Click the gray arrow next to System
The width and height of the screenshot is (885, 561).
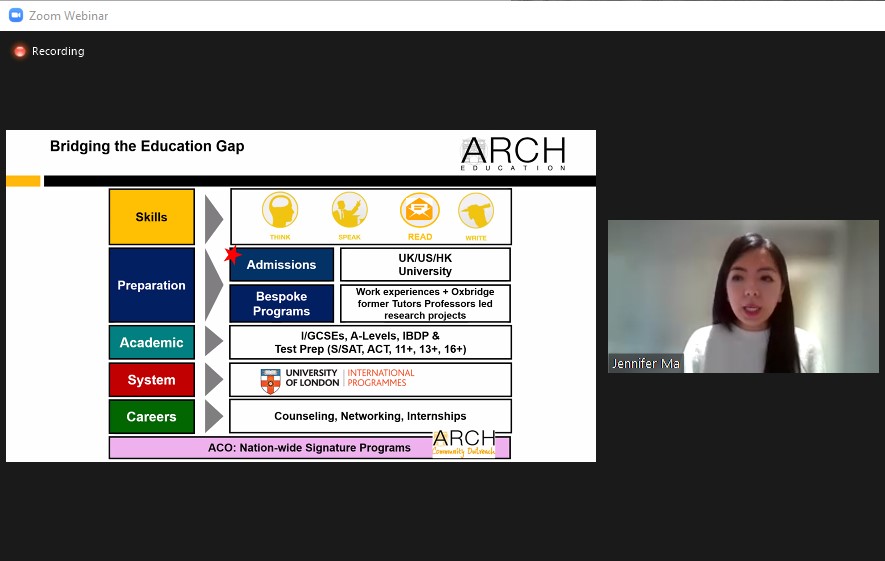point(214,379)
